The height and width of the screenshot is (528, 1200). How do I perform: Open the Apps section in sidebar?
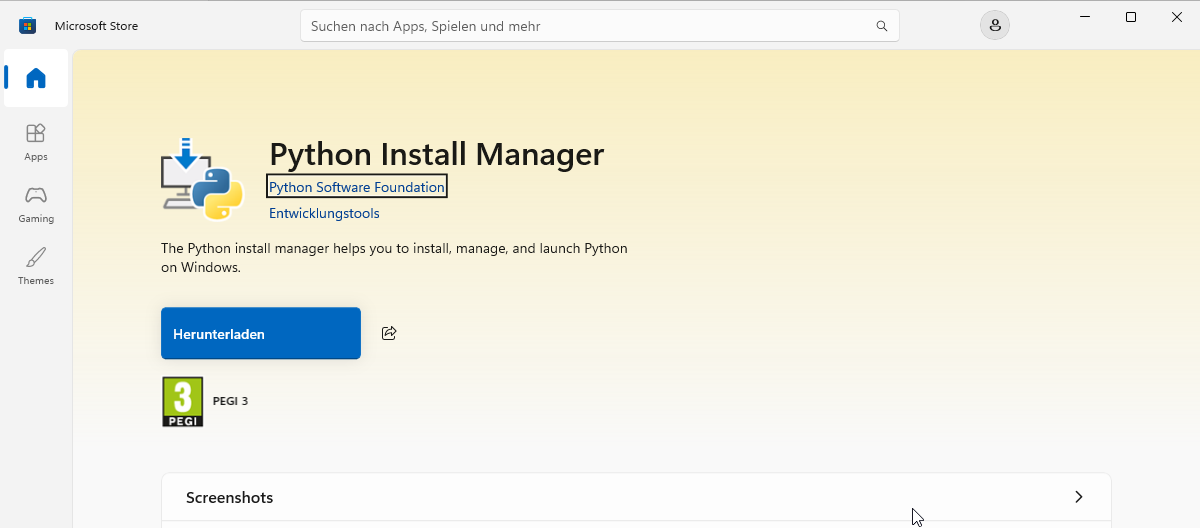36,142
